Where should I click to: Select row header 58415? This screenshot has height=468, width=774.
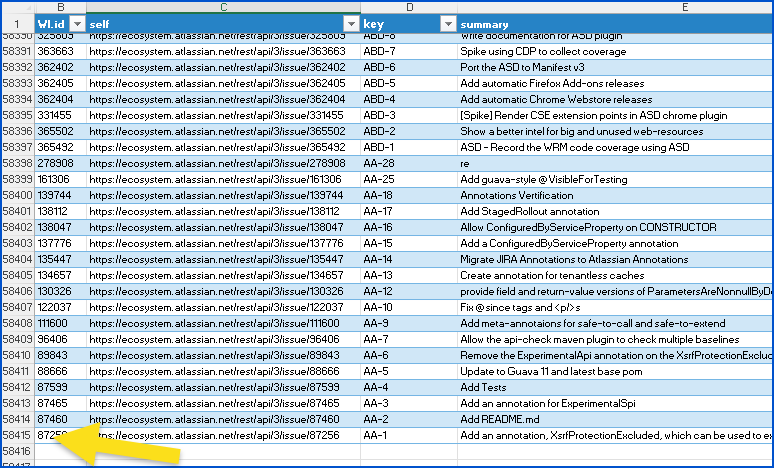pos(17,435)
